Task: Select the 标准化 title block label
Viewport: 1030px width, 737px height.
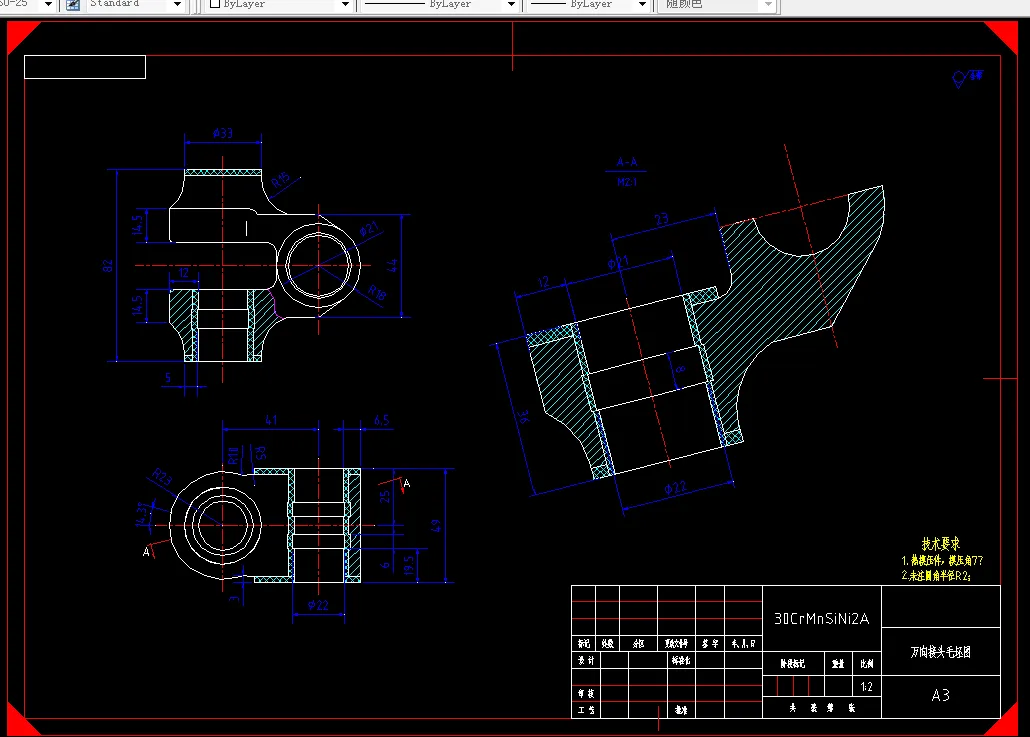Action: pyautogui.click(x=681, y=660)
